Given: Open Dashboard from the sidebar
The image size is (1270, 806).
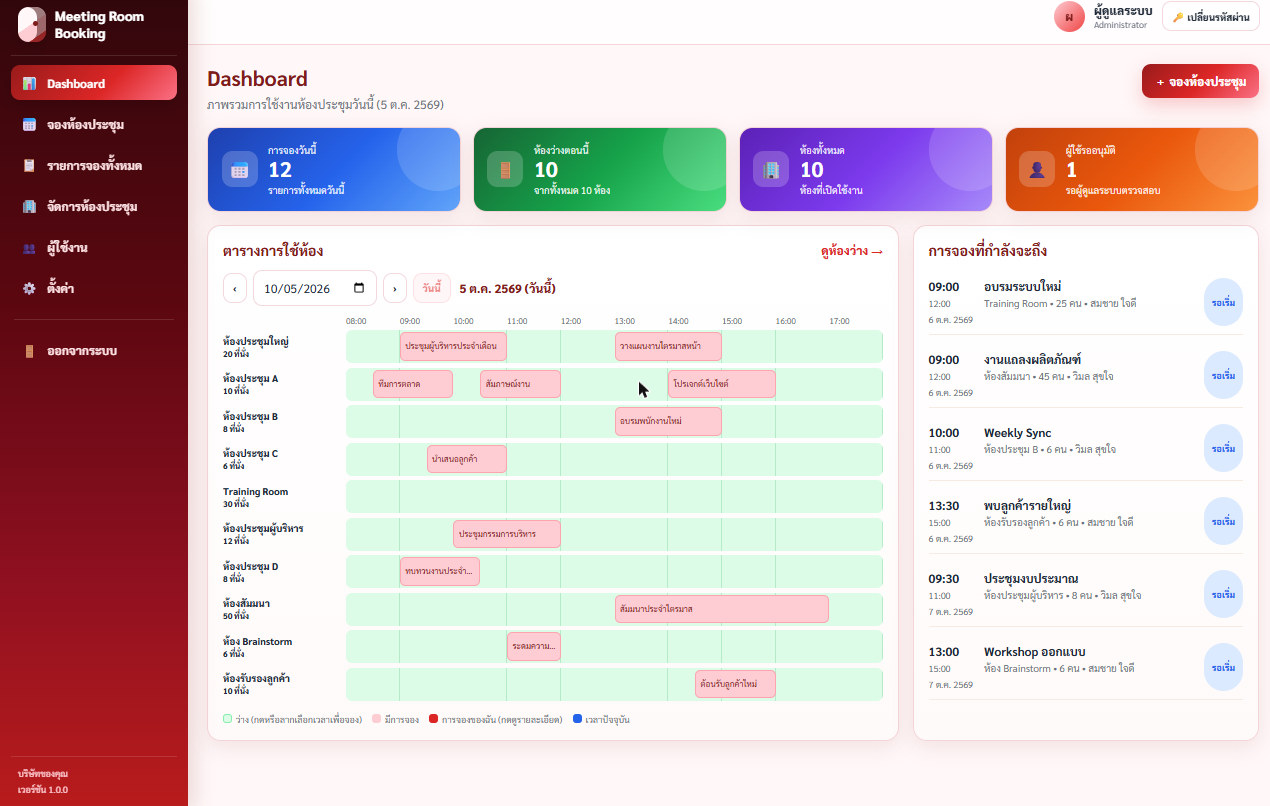Looking at the screenshot, I should [94, 83].
